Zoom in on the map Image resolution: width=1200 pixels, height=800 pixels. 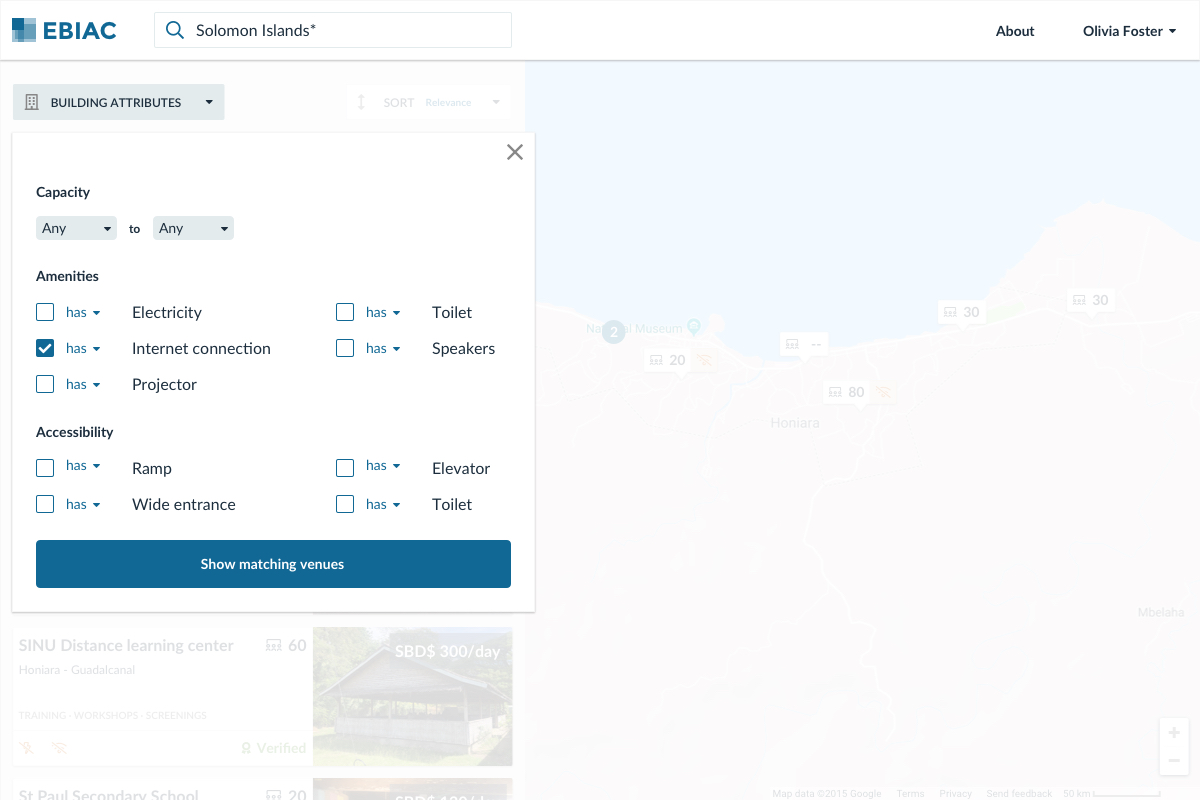[x=1174, y=733]
